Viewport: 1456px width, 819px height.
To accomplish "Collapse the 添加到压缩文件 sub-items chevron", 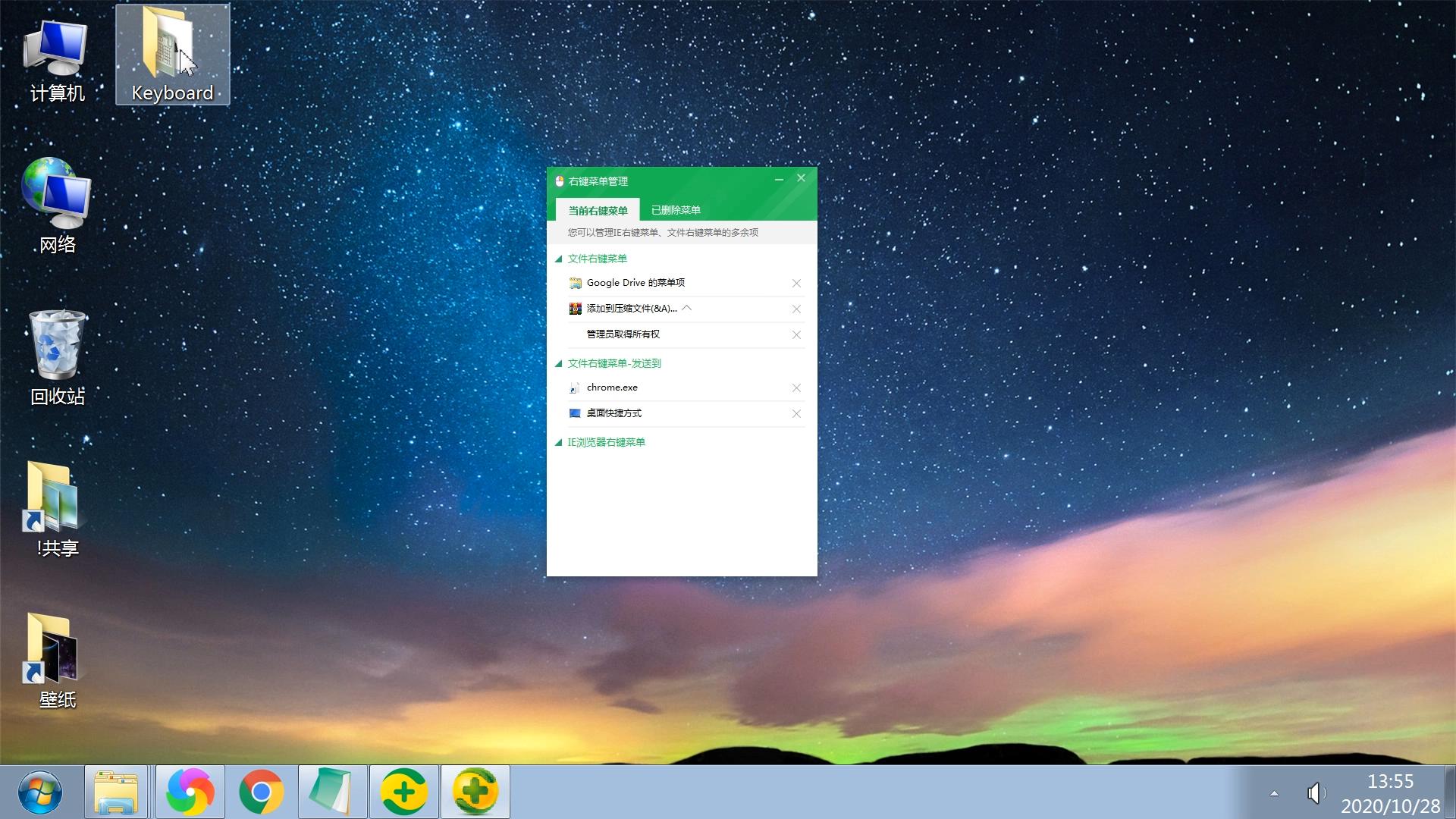I will point(687,308).
